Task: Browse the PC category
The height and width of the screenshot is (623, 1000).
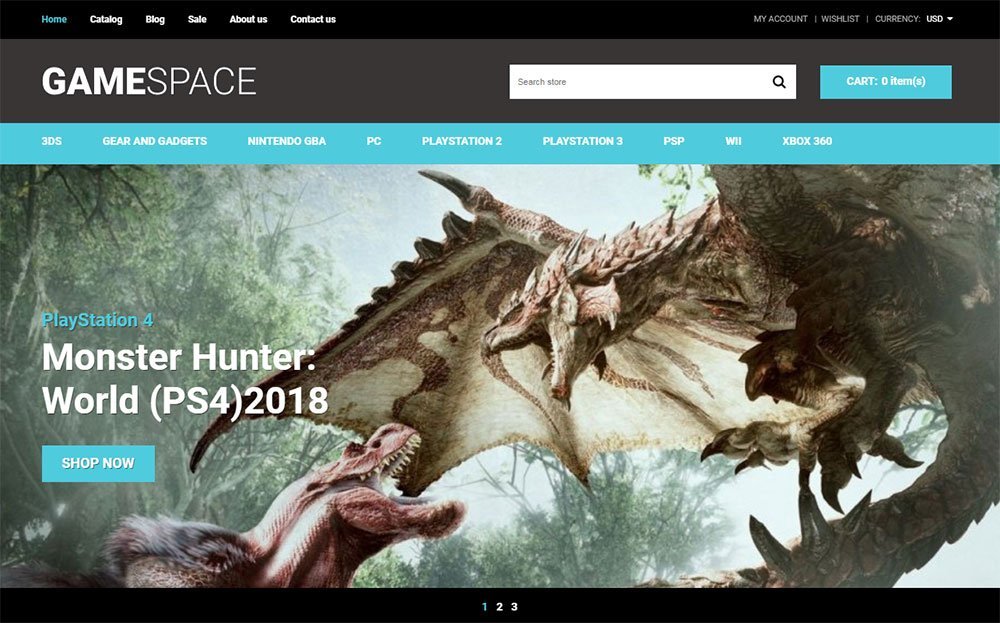Action: 374,141
